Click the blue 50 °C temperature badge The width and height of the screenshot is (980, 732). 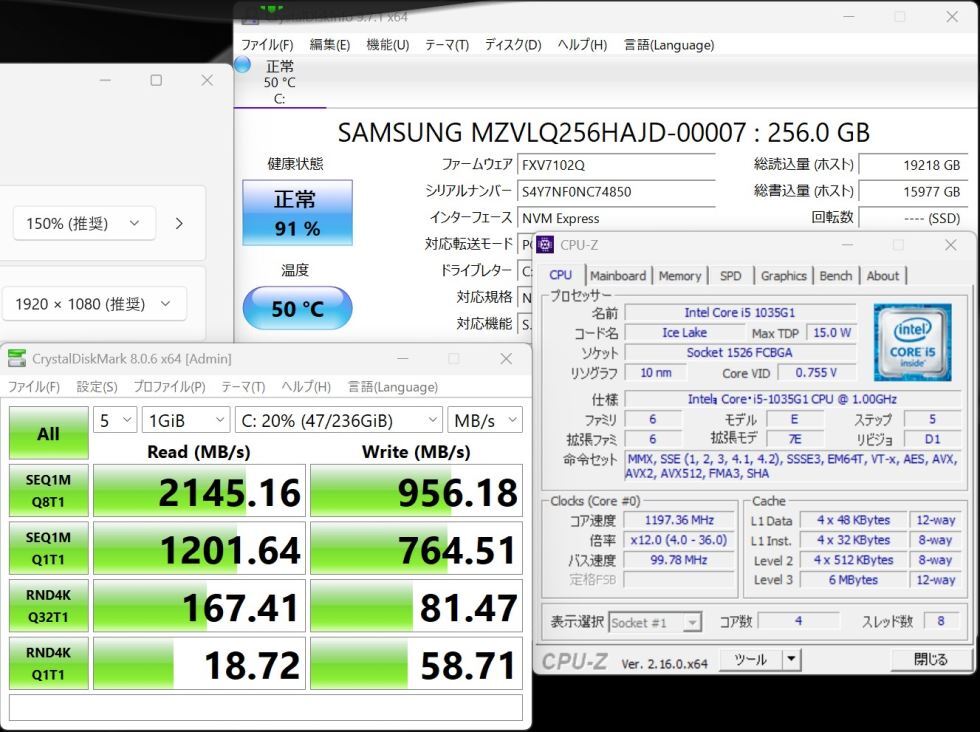[296, 309]
